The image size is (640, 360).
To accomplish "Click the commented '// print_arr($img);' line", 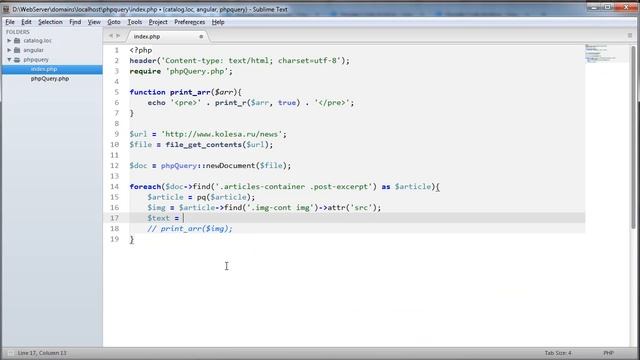I will click(190, 229).
